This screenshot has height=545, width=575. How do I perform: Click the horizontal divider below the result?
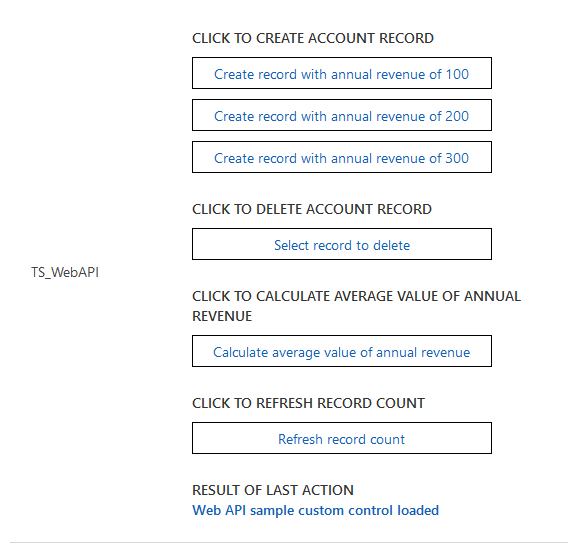(x=289, y=542)
